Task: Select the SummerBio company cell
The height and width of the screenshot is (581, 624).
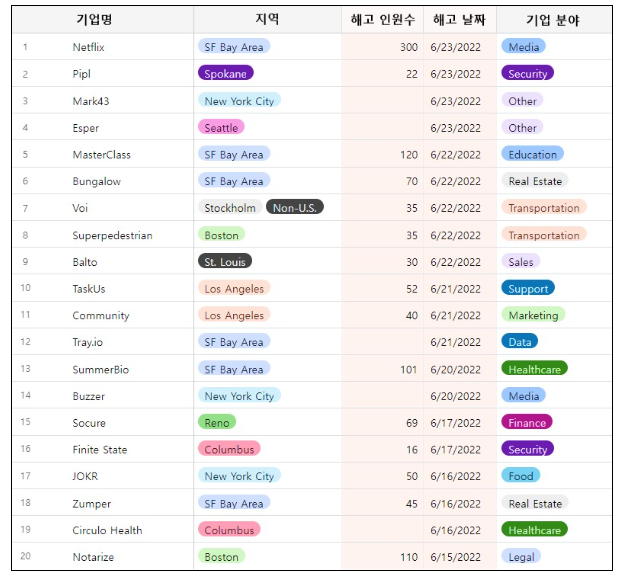Action: coord(101,370)
